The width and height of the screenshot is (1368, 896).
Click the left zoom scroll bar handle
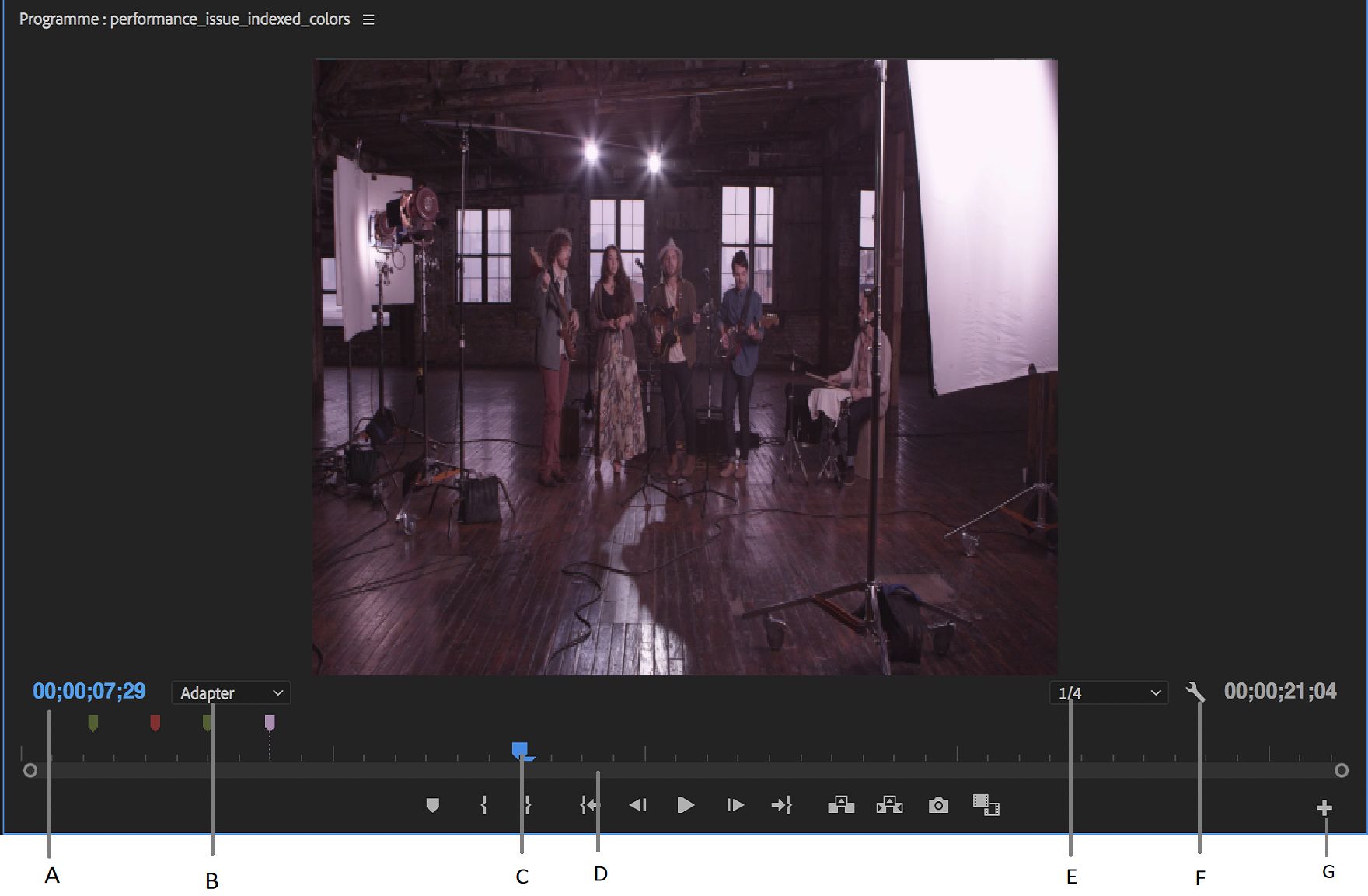pyautogui.click(x=30, y=770)
